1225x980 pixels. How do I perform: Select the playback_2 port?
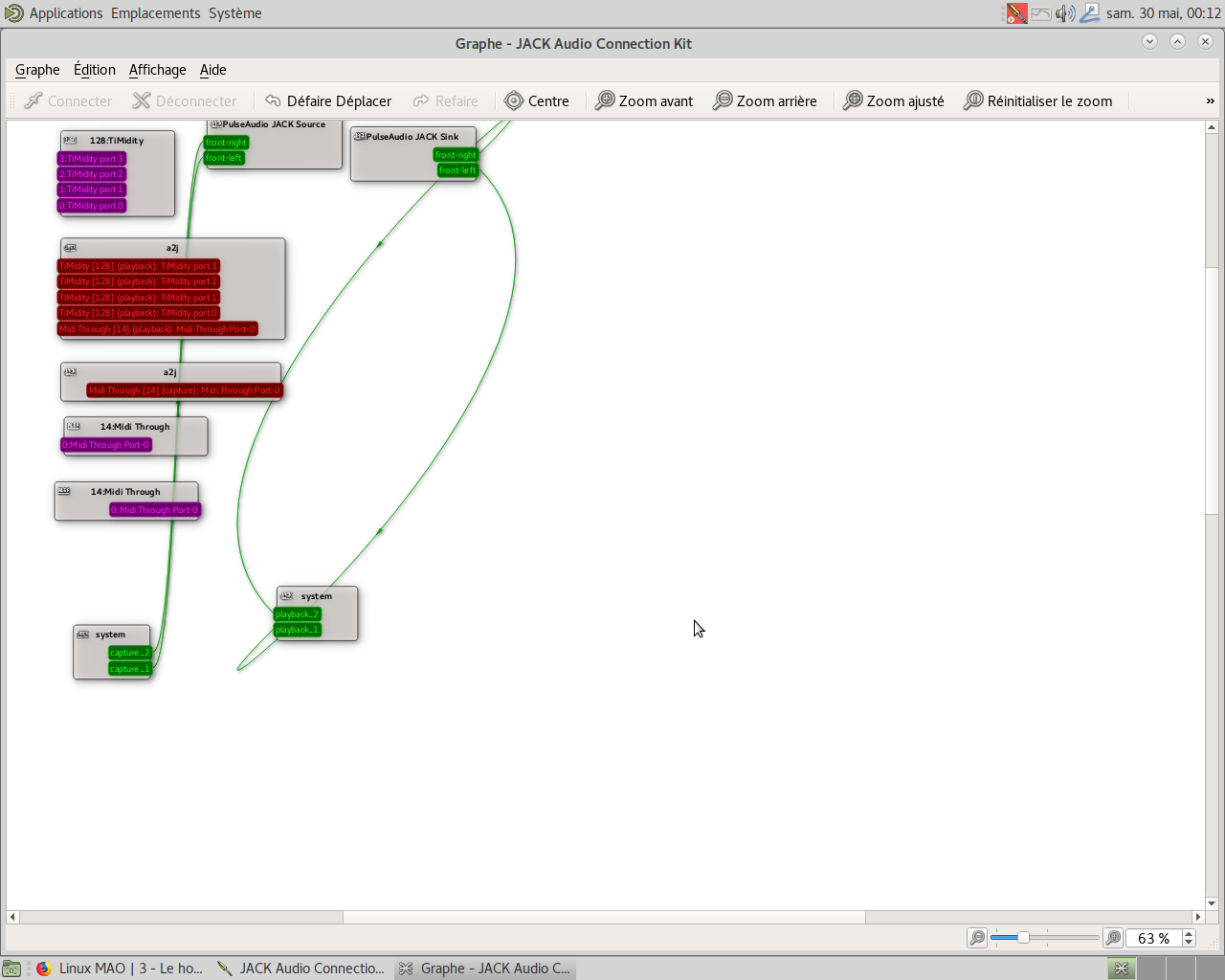coord(297,614)
